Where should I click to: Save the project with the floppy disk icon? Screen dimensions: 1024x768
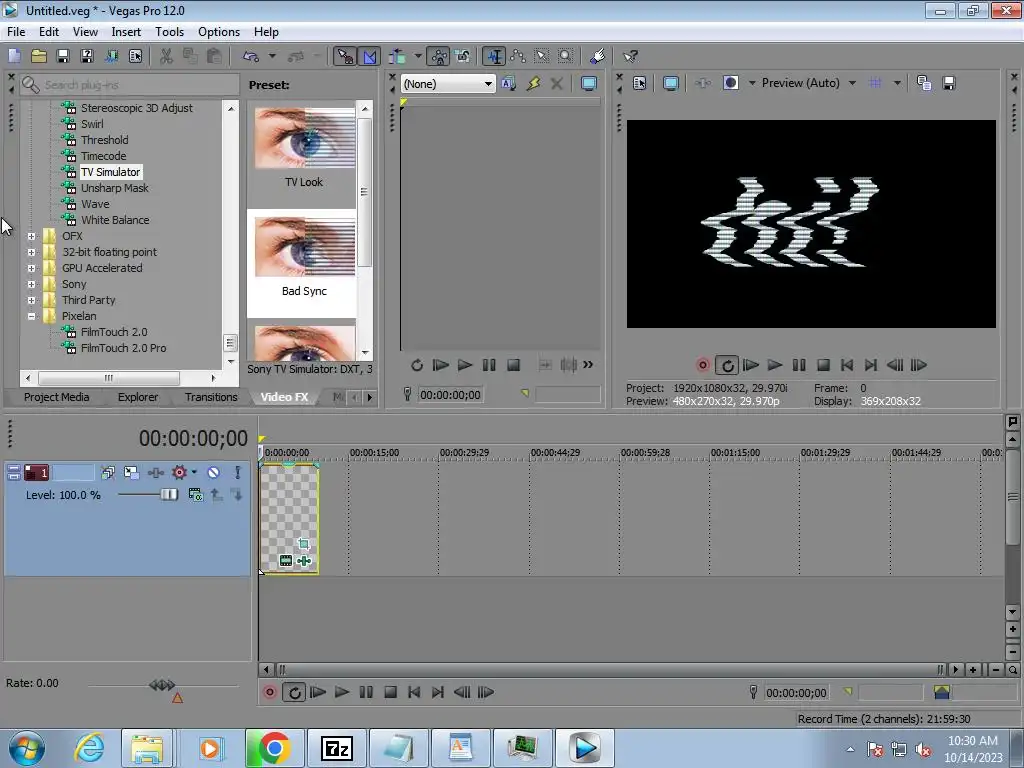pyautogui.click(x=63, y=56)
